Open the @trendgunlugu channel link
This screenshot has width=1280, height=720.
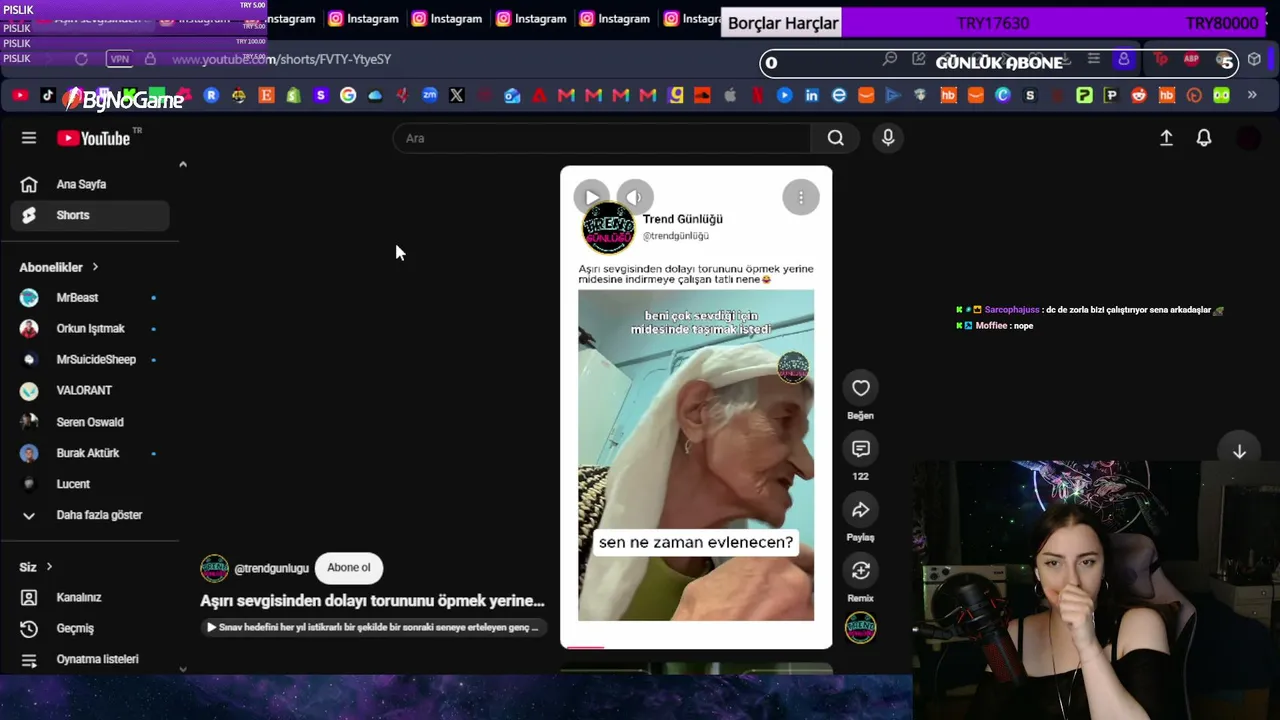coord(271,568)
